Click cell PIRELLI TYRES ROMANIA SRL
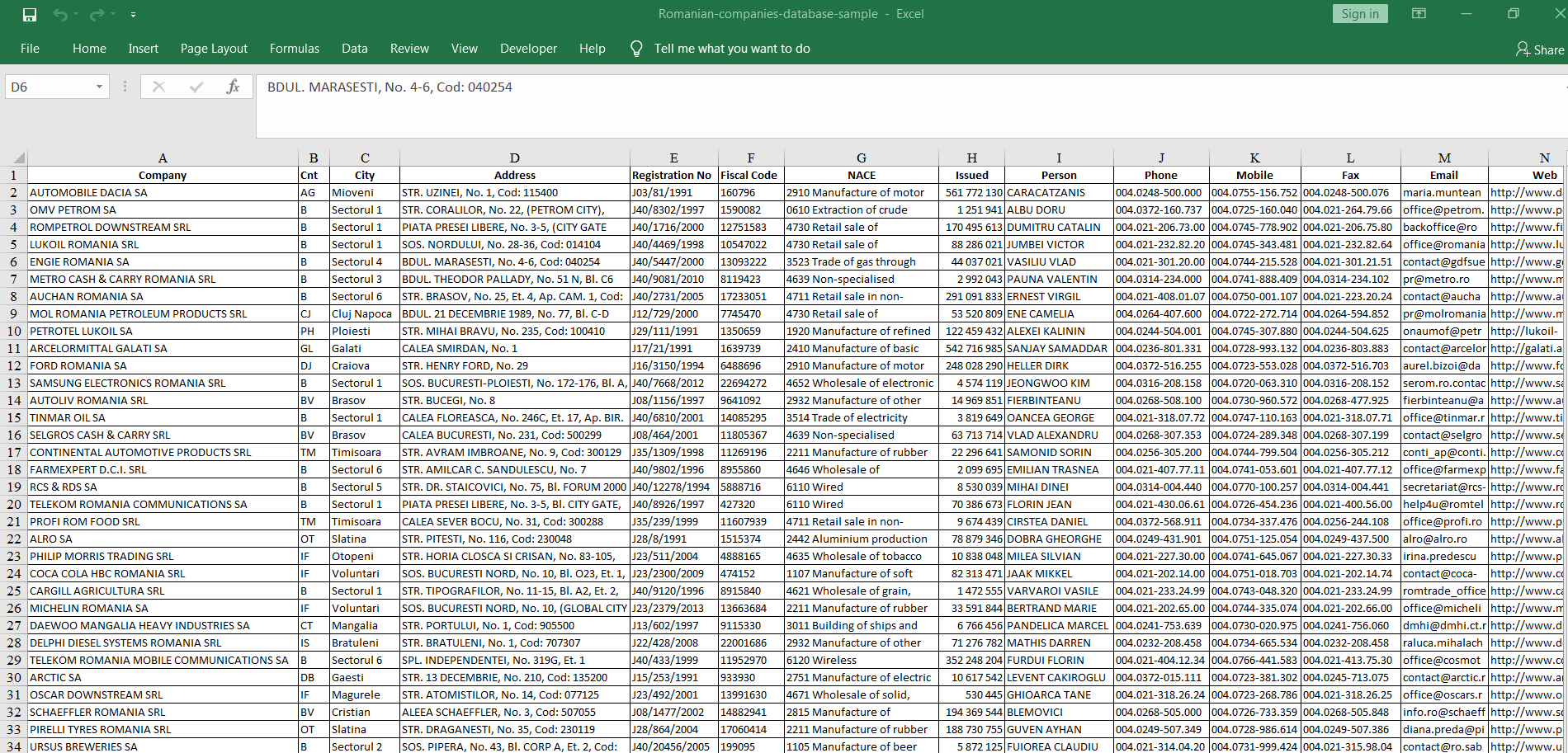This screenshot has width=1568, height=753. tap(163, 729)
